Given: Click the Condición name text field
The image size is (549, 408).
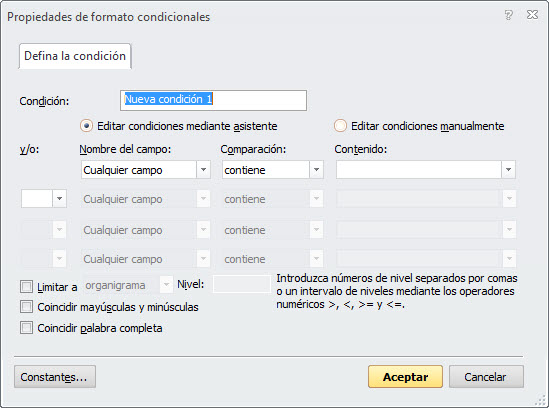Looking at the screenshot, I should pos(213,101).
